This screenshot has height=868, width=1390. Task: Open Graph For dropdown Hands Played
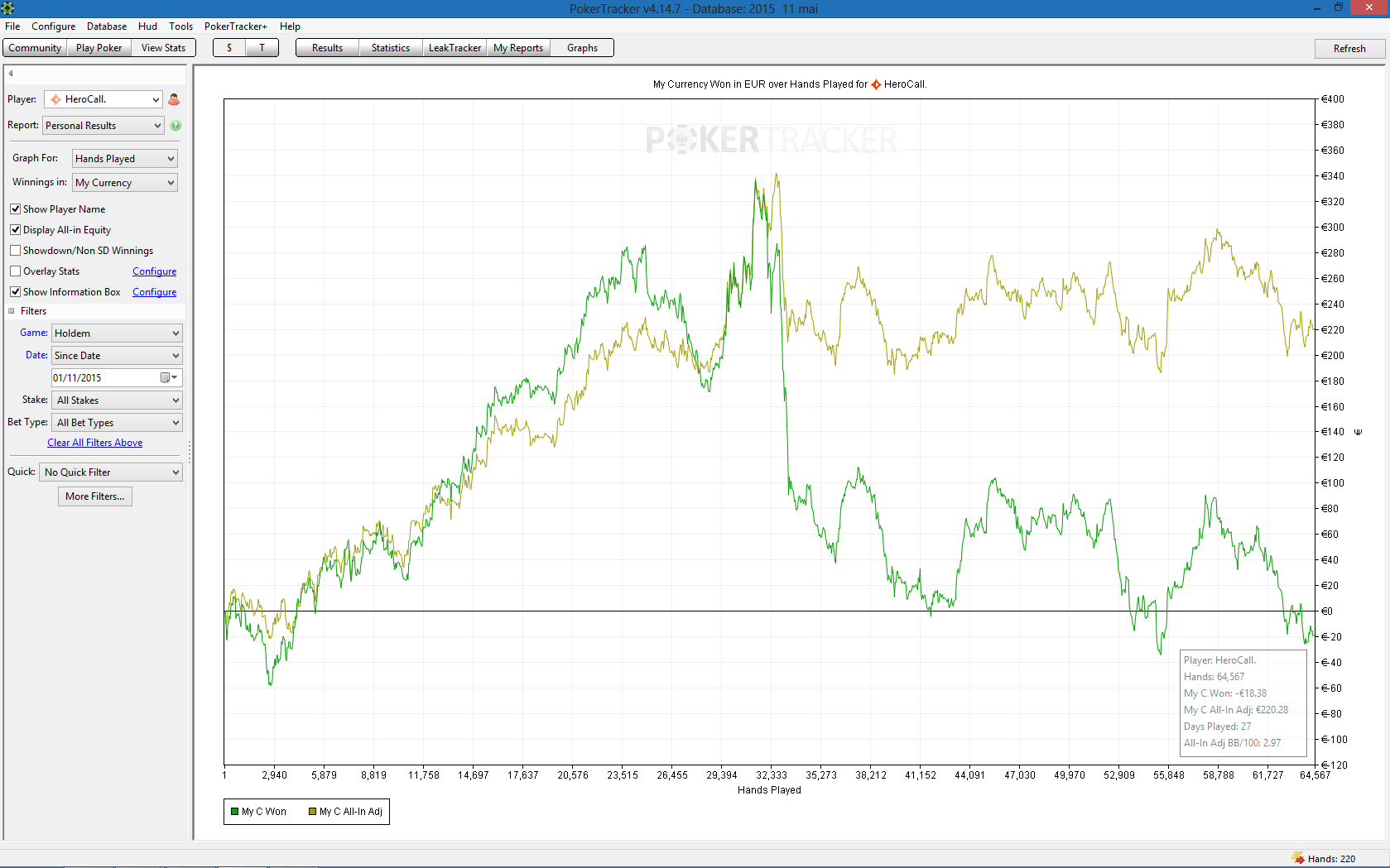tap(124, 159)
